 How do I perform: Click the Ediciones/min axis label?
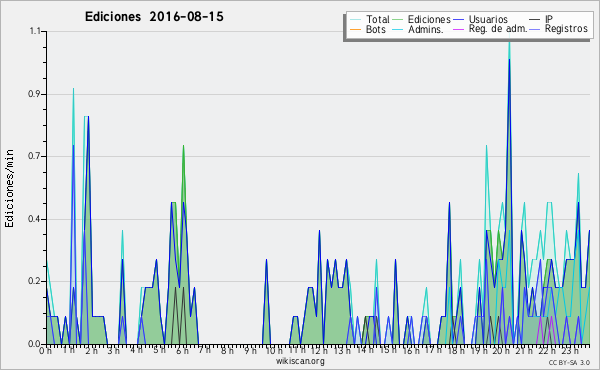(9, 189)
